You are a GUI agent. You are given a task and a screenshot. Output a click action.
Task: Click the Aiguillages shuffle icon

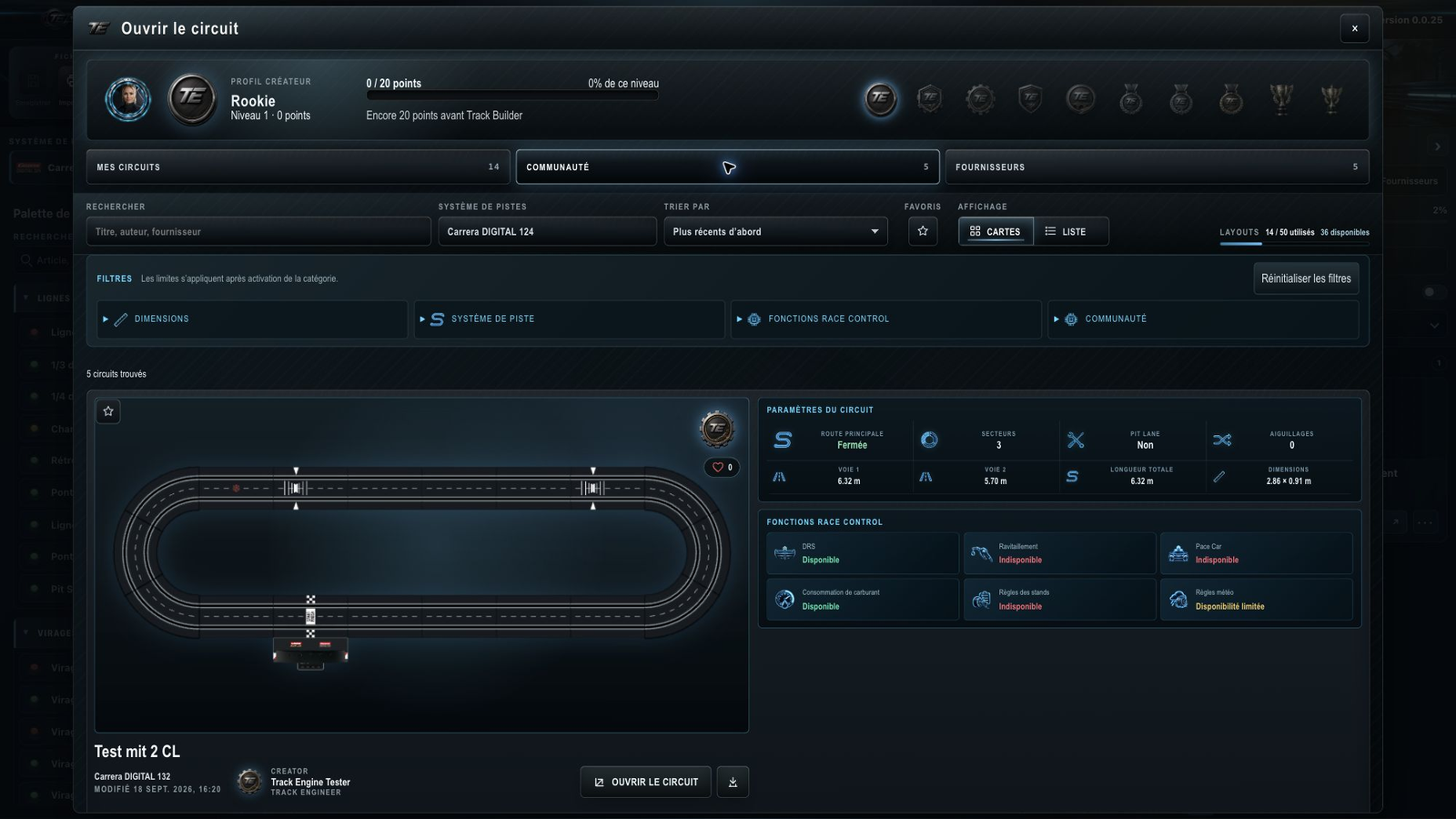pyautogui.click(x=1222, y=440)
